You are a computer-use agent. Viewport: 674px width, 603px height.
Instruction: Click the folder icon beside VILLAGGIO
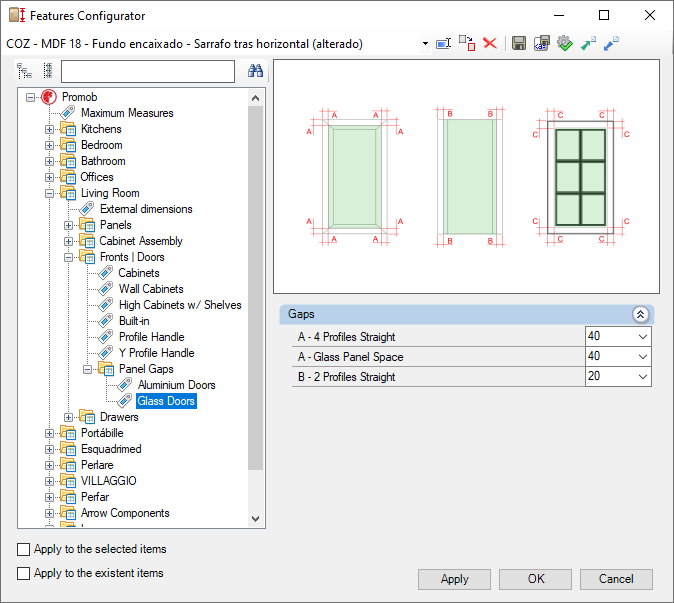pyautogui.click(x=68, y=481)
